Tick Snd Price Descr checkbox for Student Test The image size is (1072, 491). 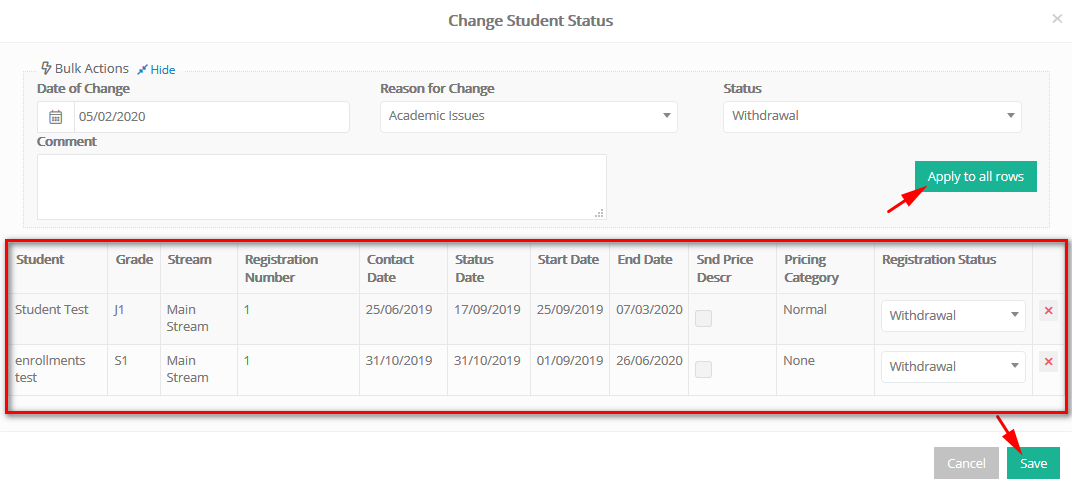click(704, 318)
